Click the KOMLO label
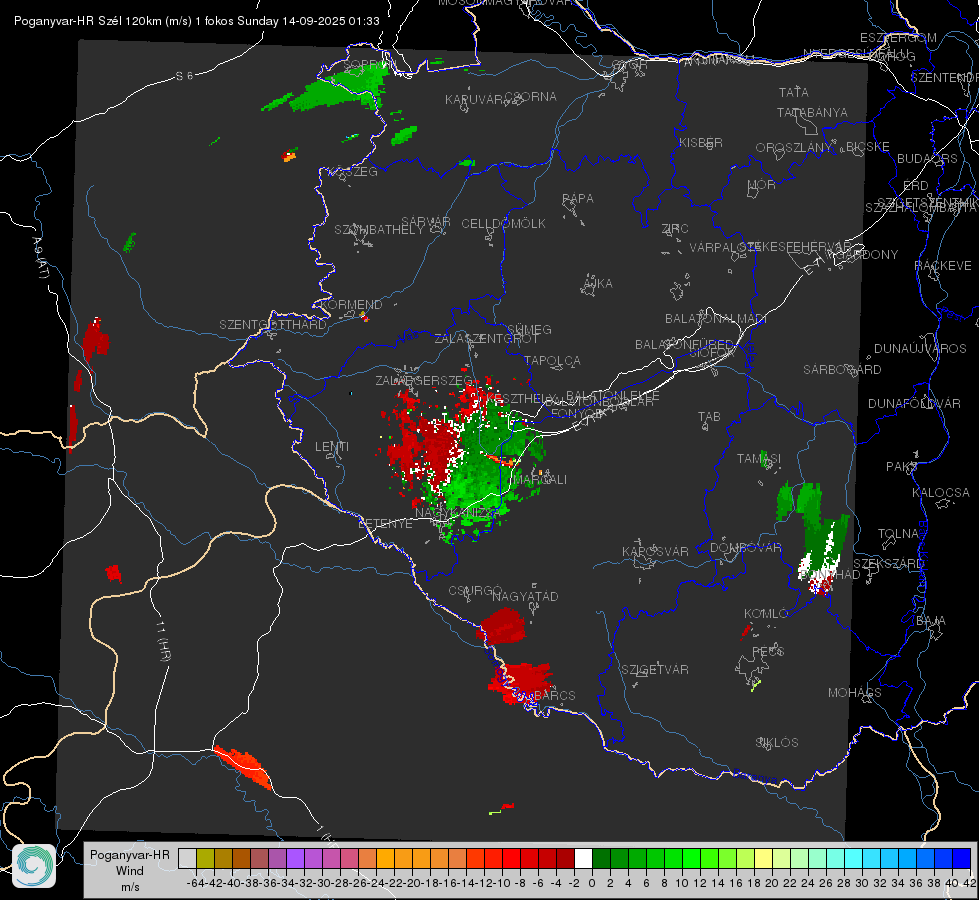The width and height of the screenshot is (979, 900). [766, 614]
